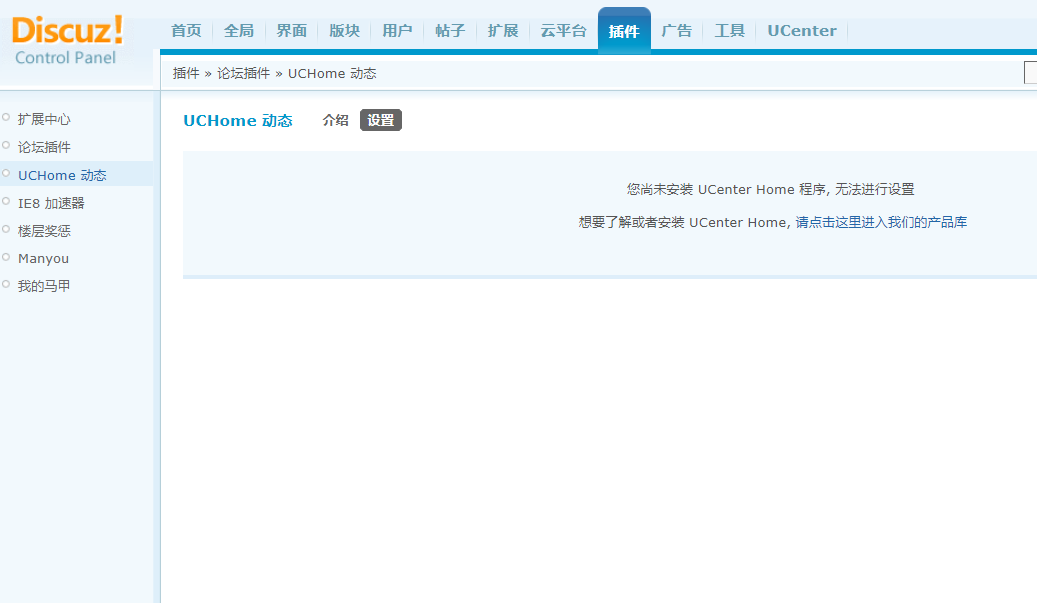The image size is (1037, 603).
Task: Open the UCenter top menu
Action: click(802, 30)
